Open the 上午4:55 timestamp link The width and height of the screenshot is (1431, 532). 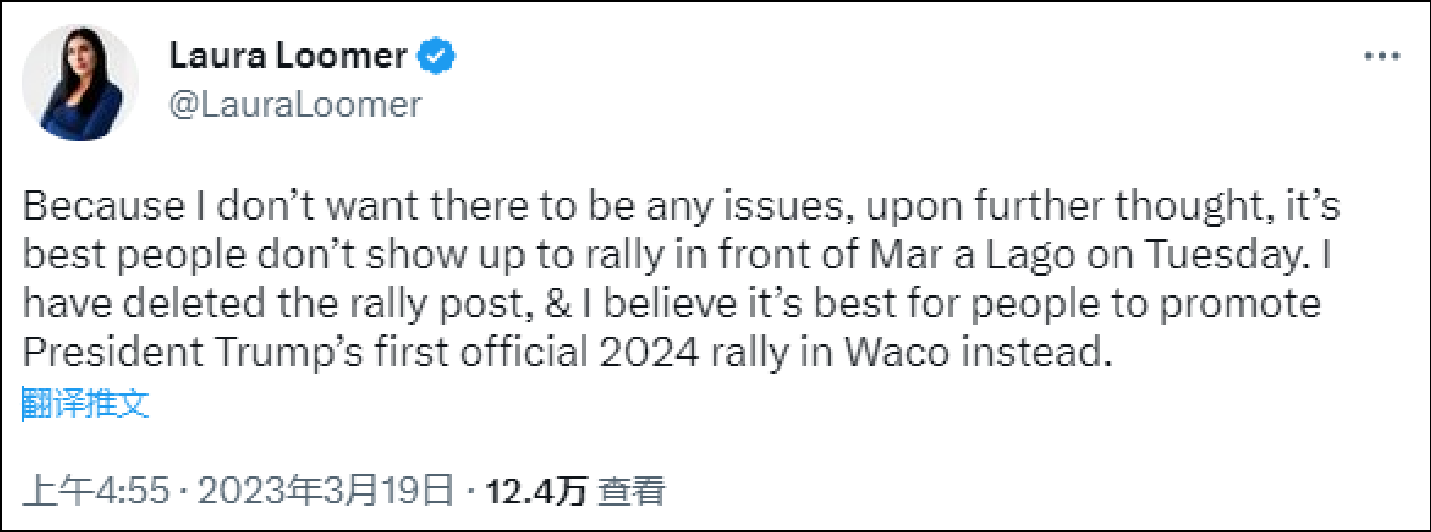pos(99,491)
